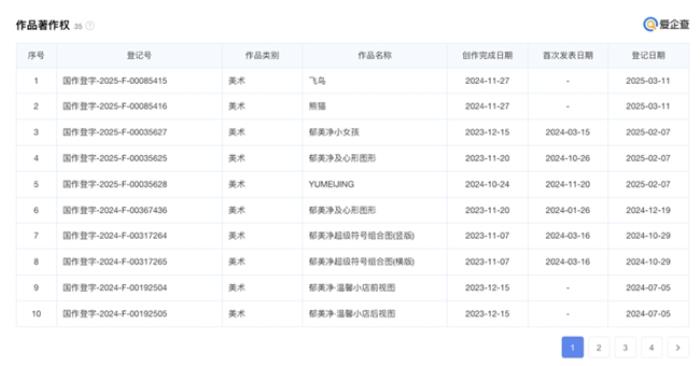700x366 pixels.
Task: Click 美术 category in the YUMEIJING row
Action: 237,184
